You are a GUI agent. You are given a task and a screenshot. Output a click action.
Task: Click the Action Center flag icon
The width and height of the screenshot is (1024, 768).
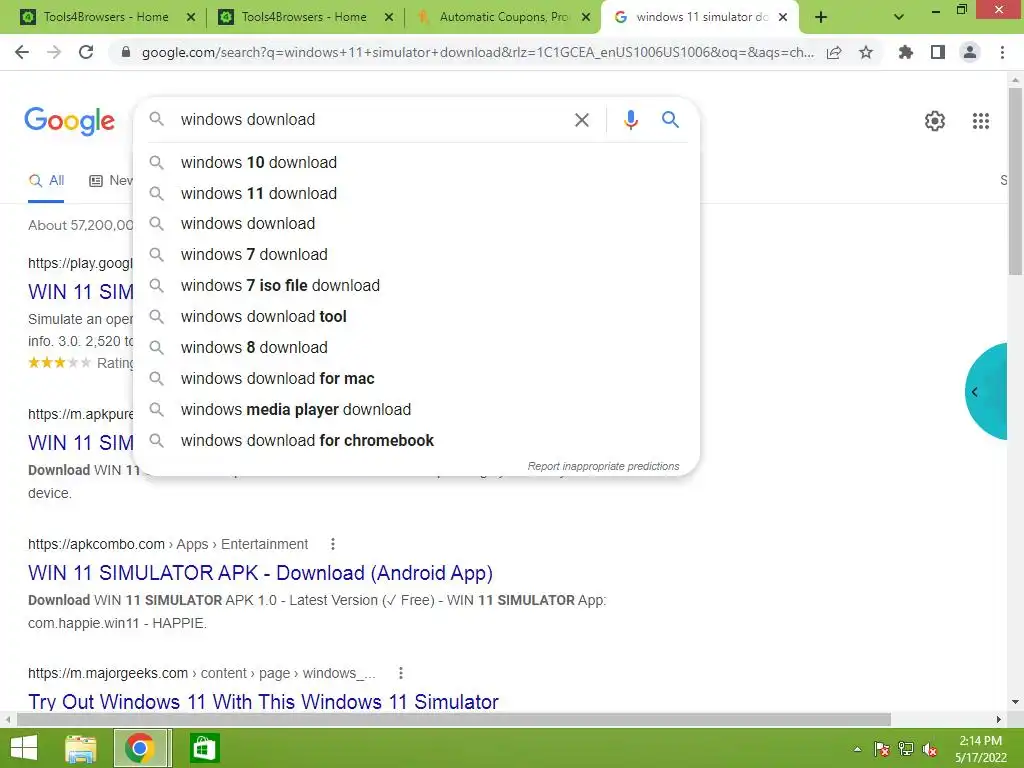click(882, 749)
